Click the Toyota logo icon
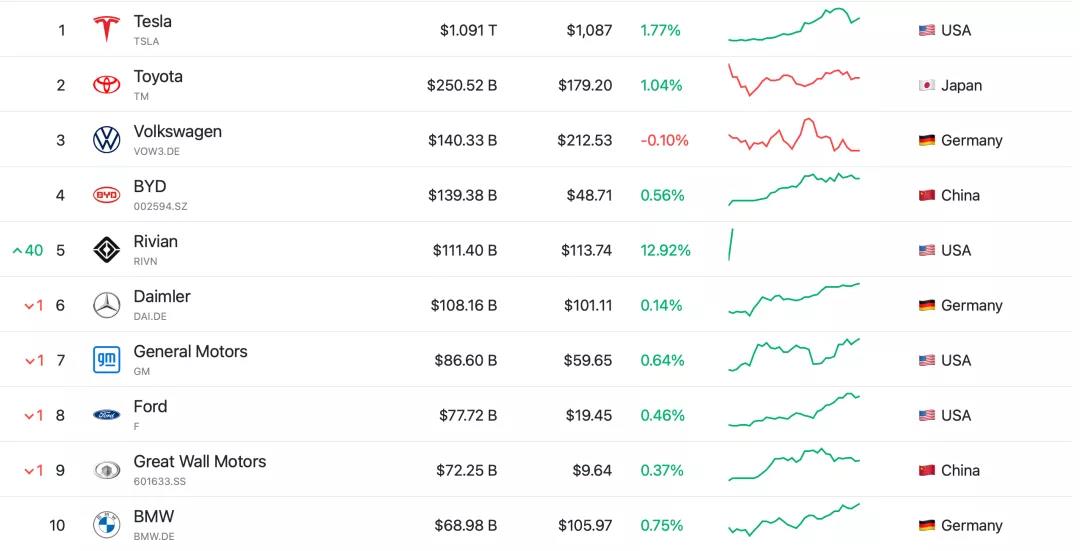Screen dimensions: 1080x551 [106, 85]
